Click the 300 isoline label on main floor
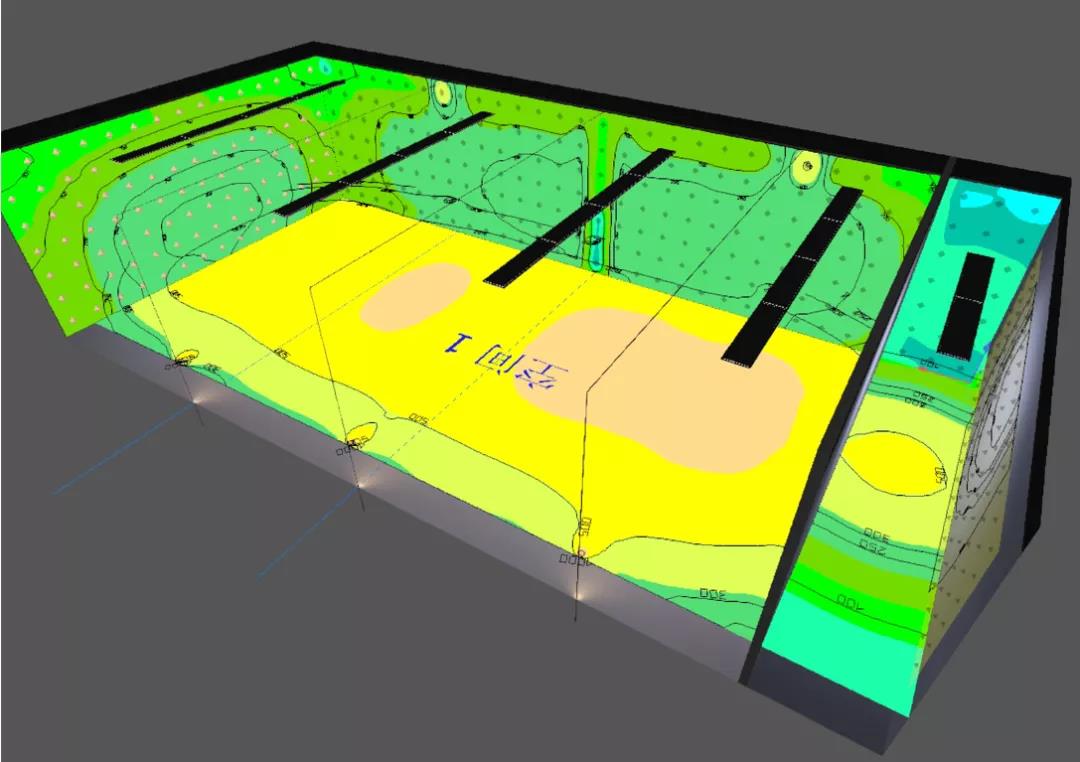Screen dimensions: 1080x762 click(712, 594)
